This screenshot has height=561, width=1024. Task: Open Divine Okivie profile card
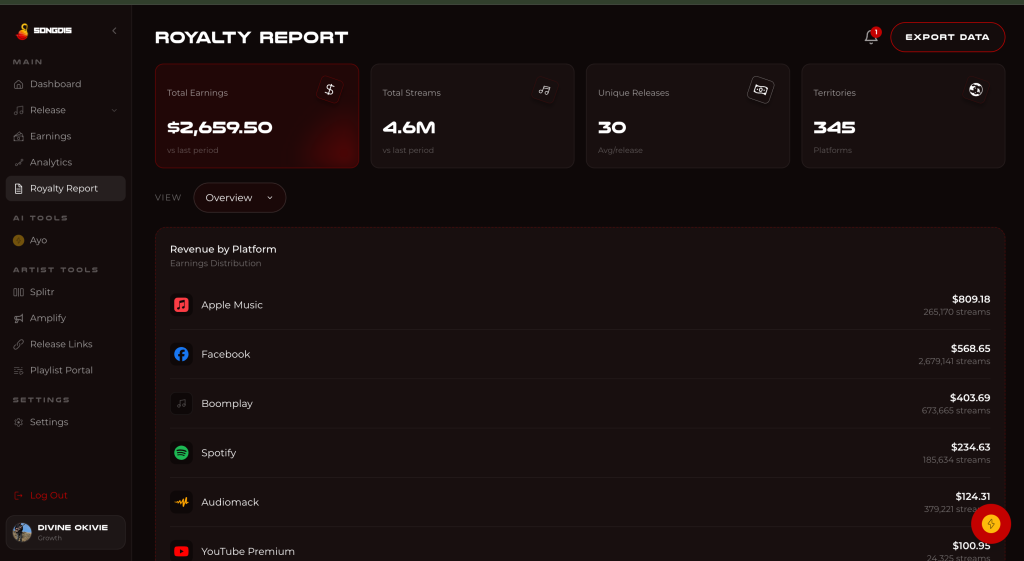pos(65,532)
